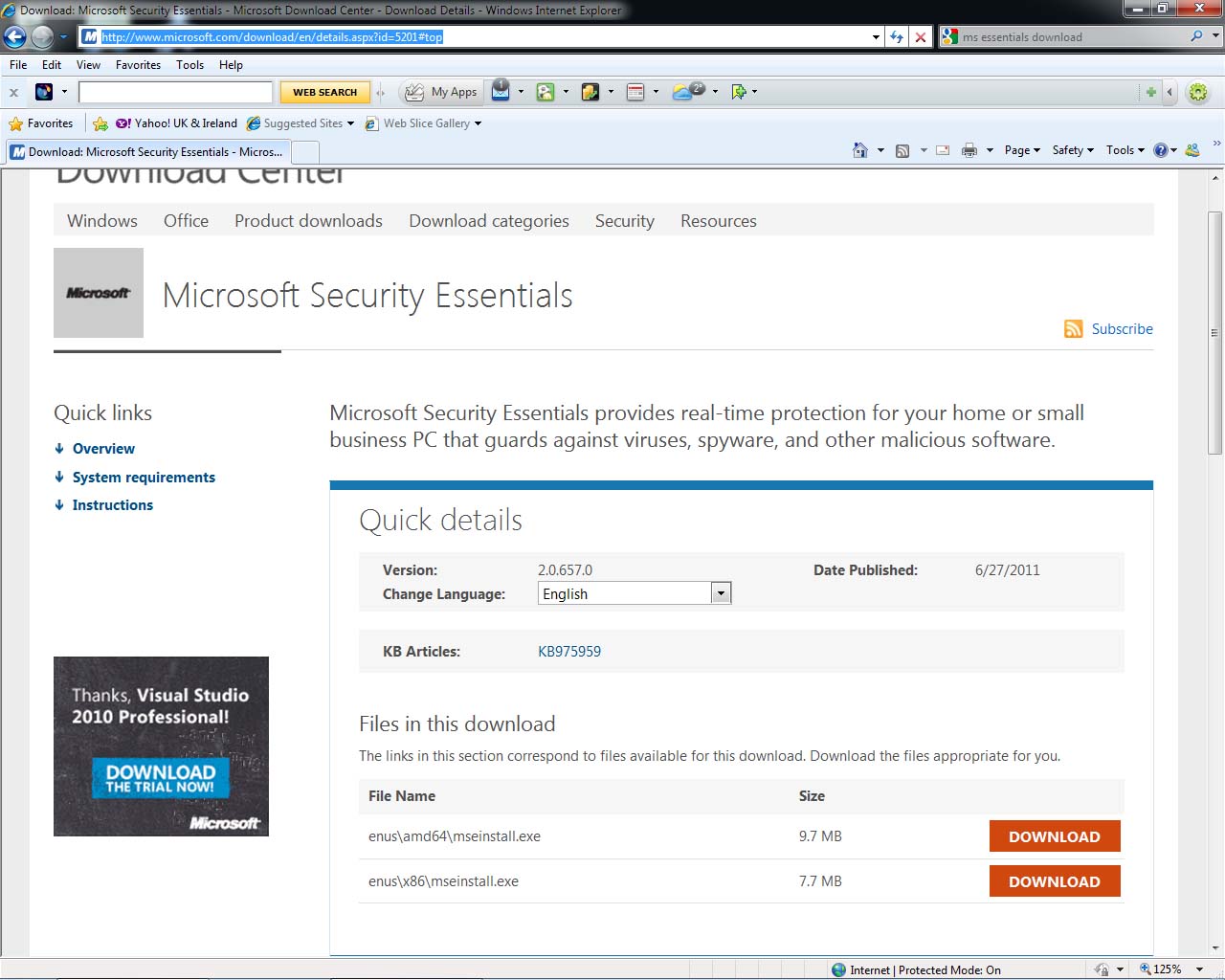Click the toolbar web search input field
The height and width of the screenshot is (980, 1225).
[176, 92]
